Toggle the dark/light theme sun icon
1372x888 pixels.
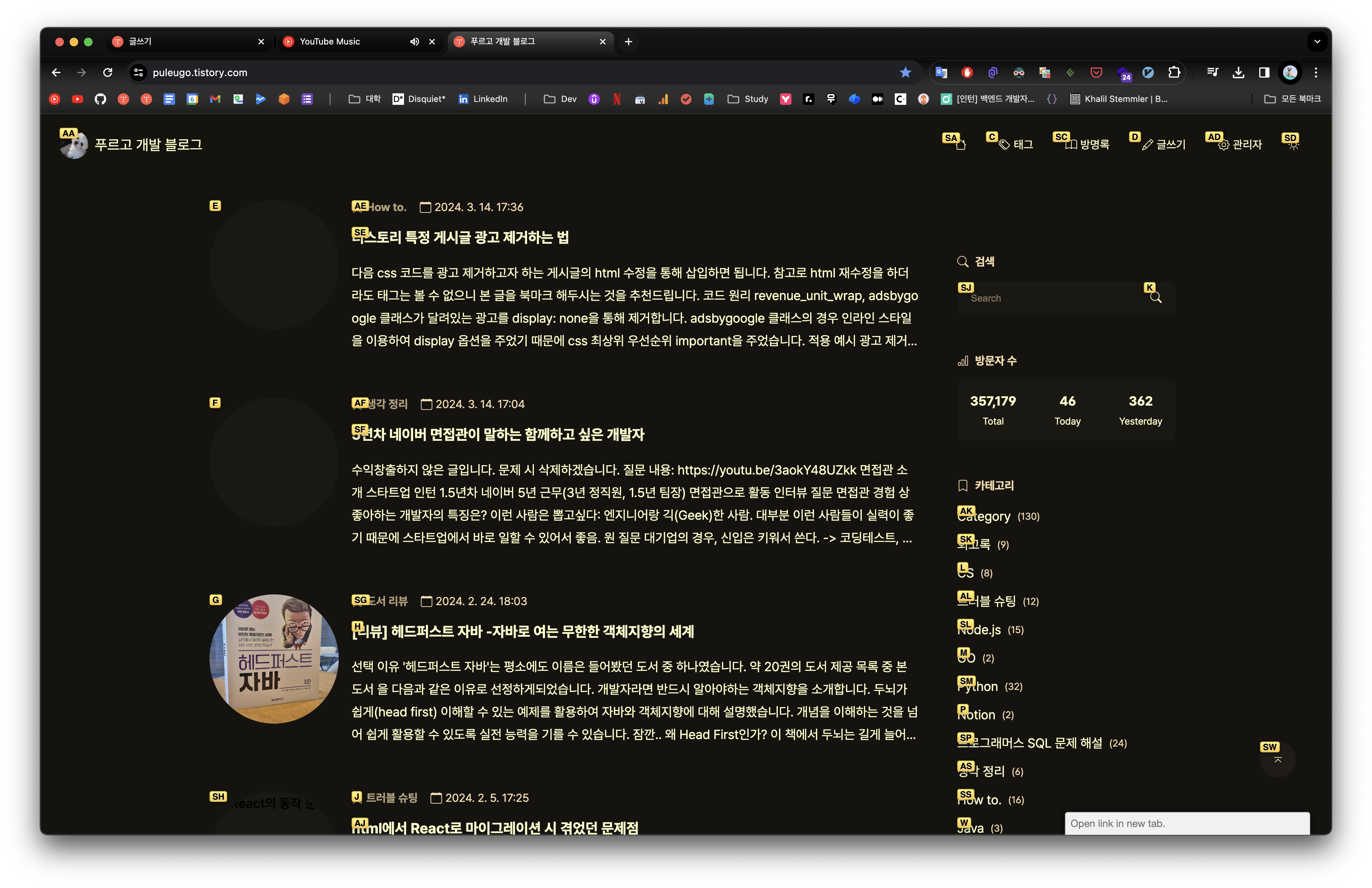click(1293, 145)
